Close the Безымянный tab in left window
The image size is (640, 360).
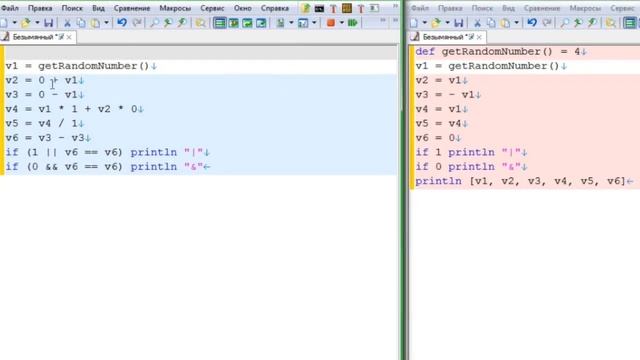[69, 37]
